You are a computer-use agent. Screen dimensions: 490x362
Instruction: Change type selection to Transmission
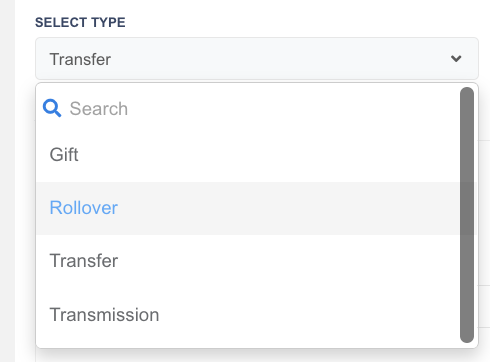click(104, 315)
